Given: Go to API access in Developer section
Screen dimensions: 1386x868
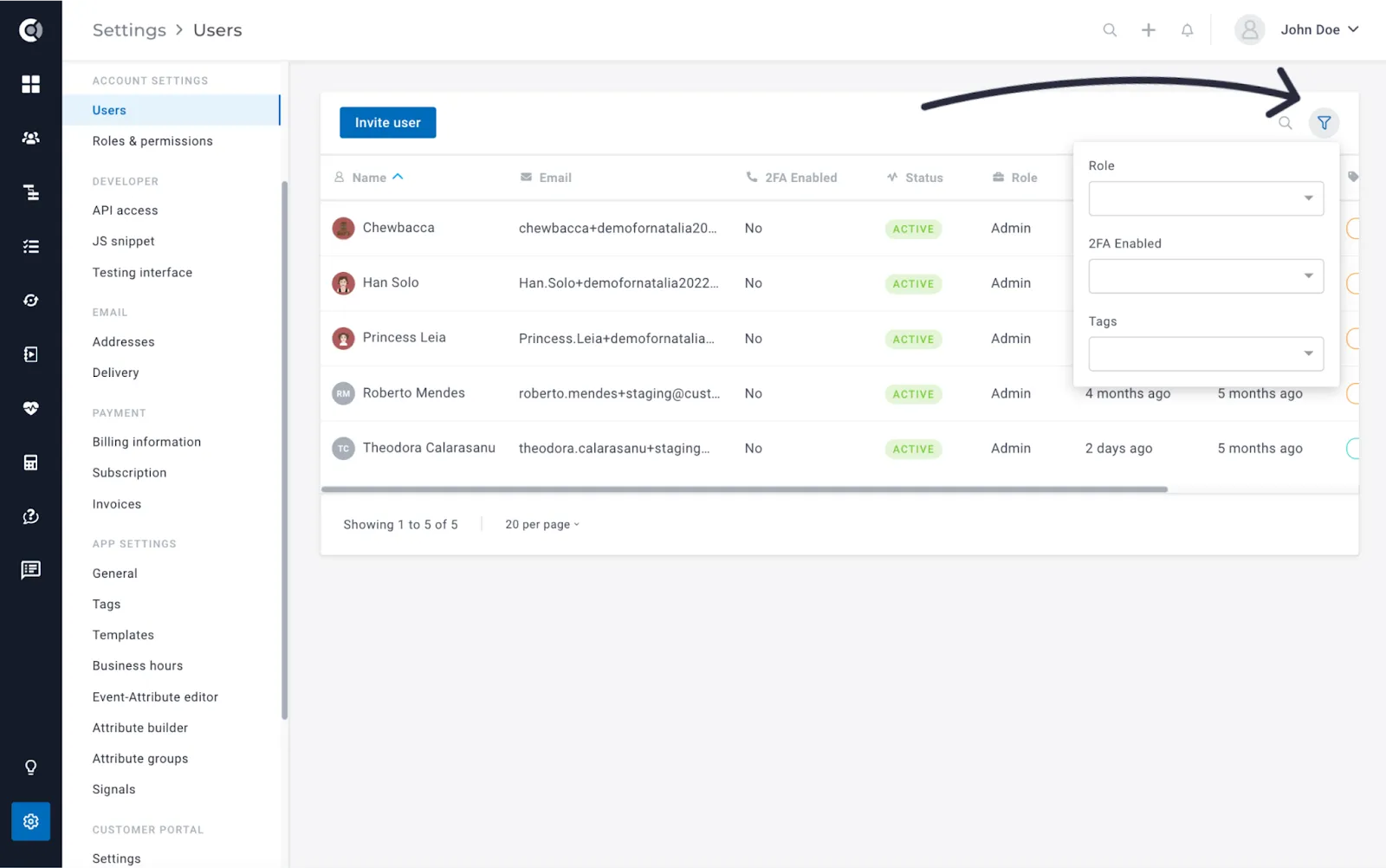Looking at the screenshot, I should [126, 211].
